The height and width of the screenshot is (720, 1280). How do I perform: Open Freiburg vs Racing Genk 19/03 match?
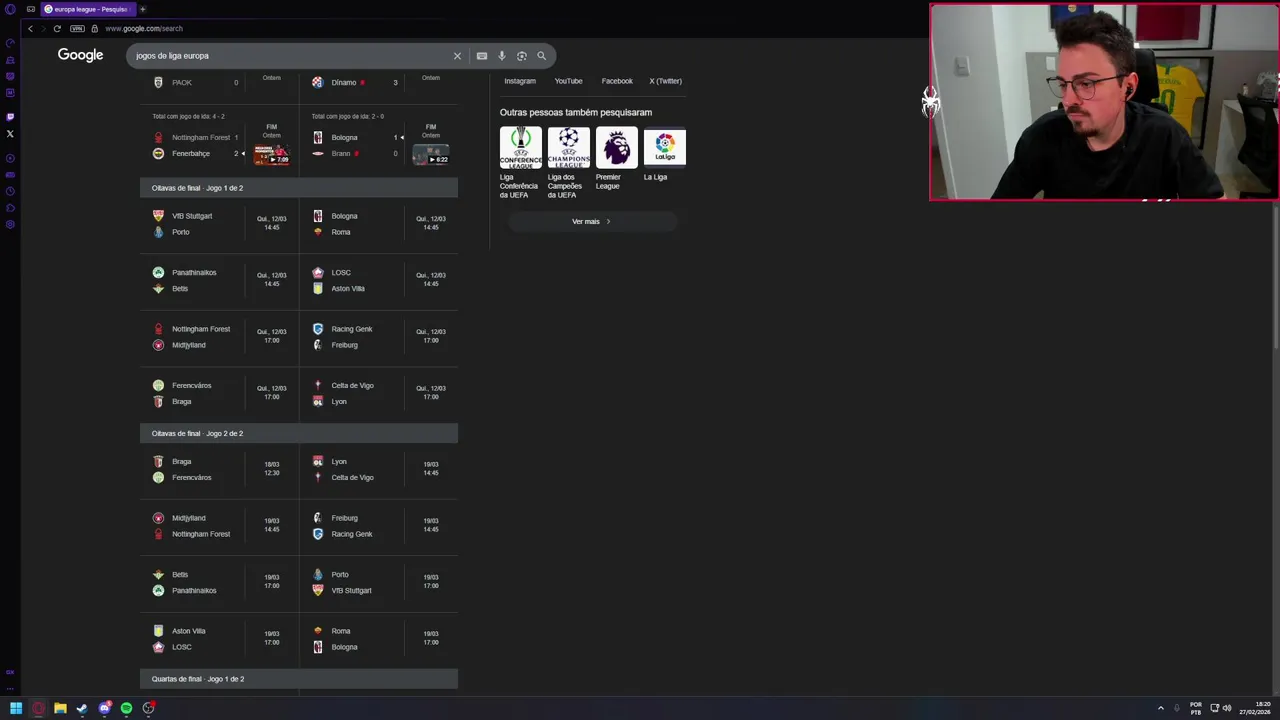pyautogui.click(x=379, y=526)
